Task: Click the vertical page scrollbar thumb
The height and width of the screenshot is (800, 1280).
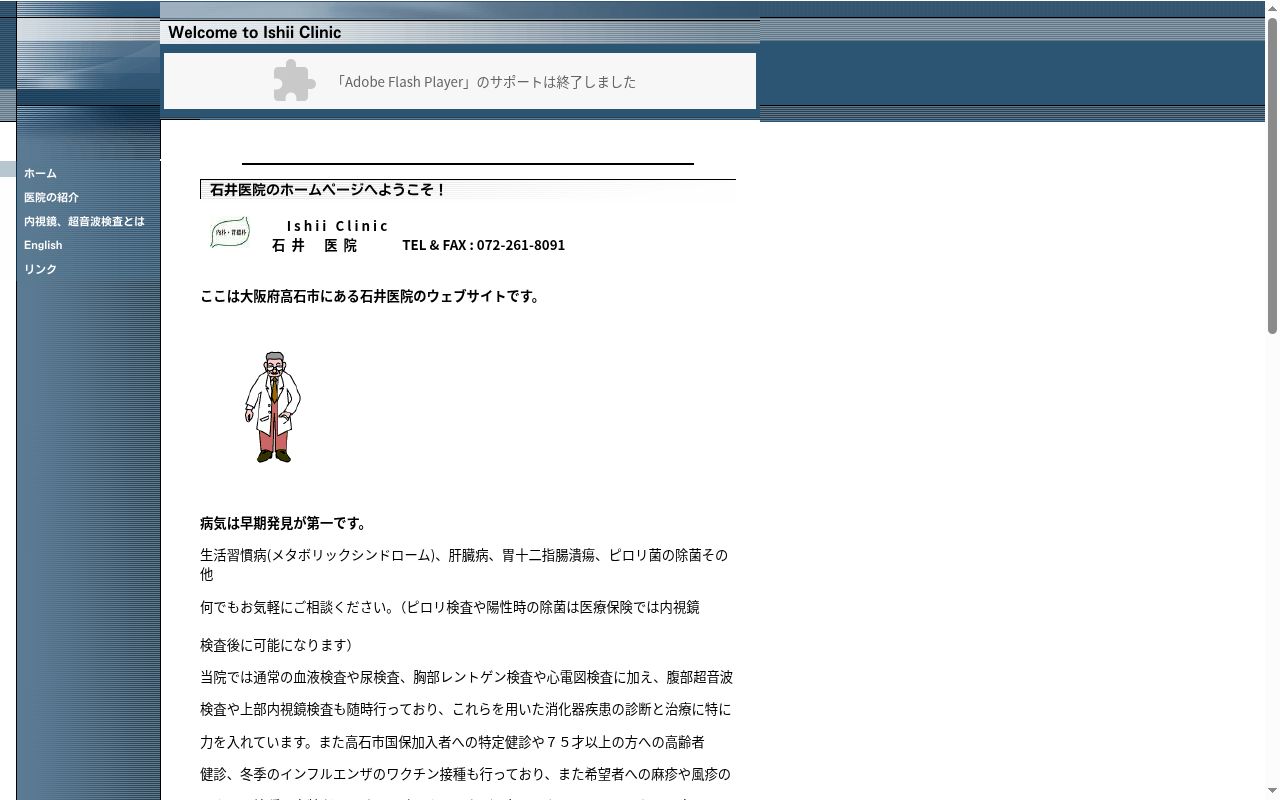Action: [x=1272, y=175]
